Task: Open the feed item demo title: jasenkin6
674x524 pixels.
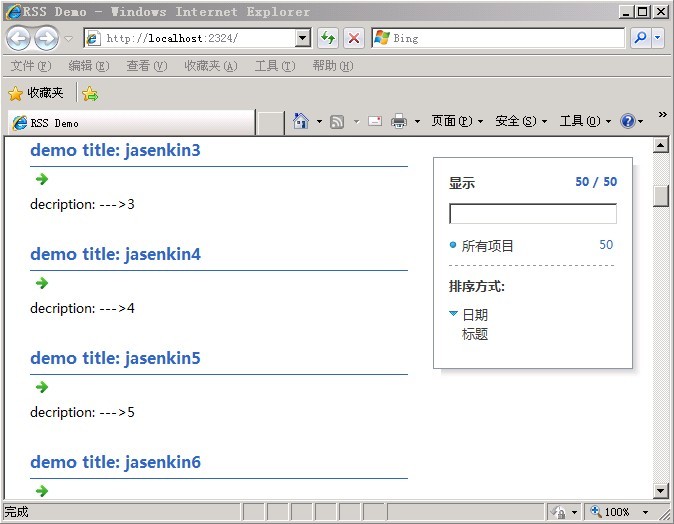Action: point(115,463)
